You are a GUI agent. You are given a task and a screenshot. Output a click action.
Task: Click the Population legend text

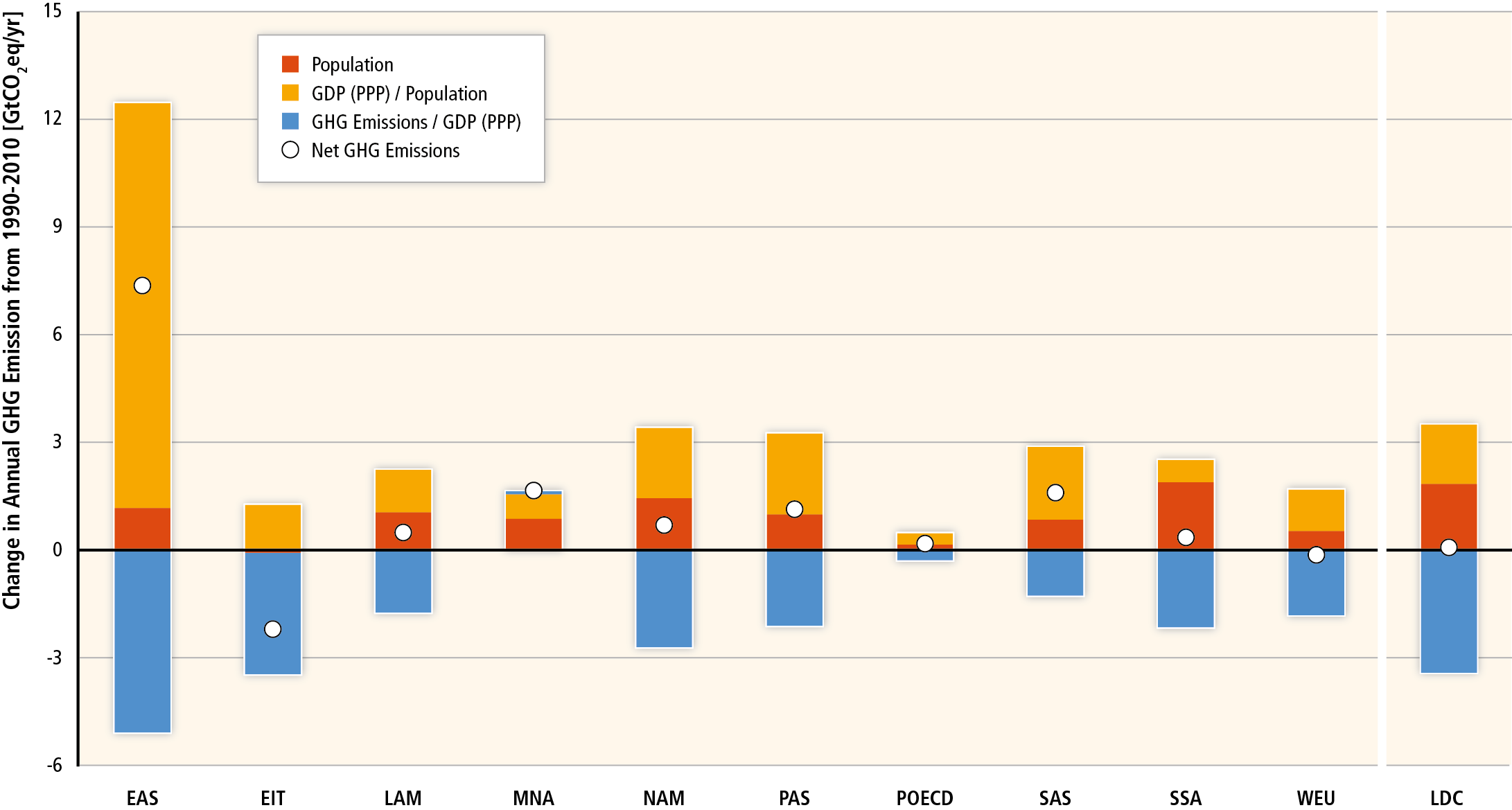352,64
